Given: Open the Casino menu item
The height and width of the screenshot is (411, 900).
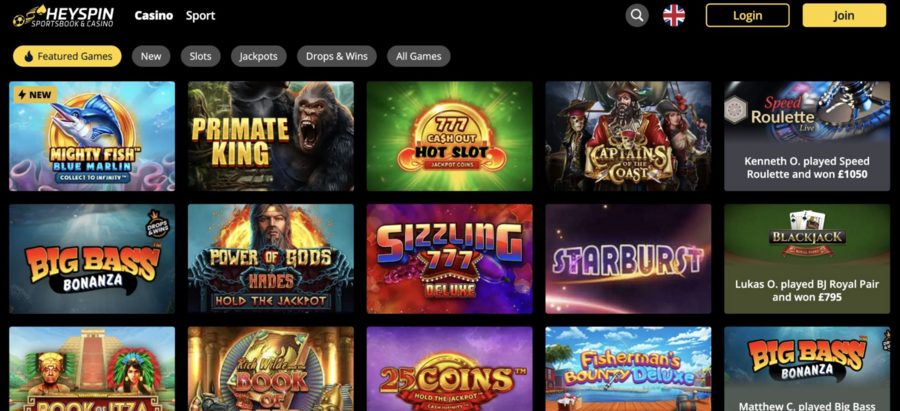Looking at the screenshot, I should point(154,15).
